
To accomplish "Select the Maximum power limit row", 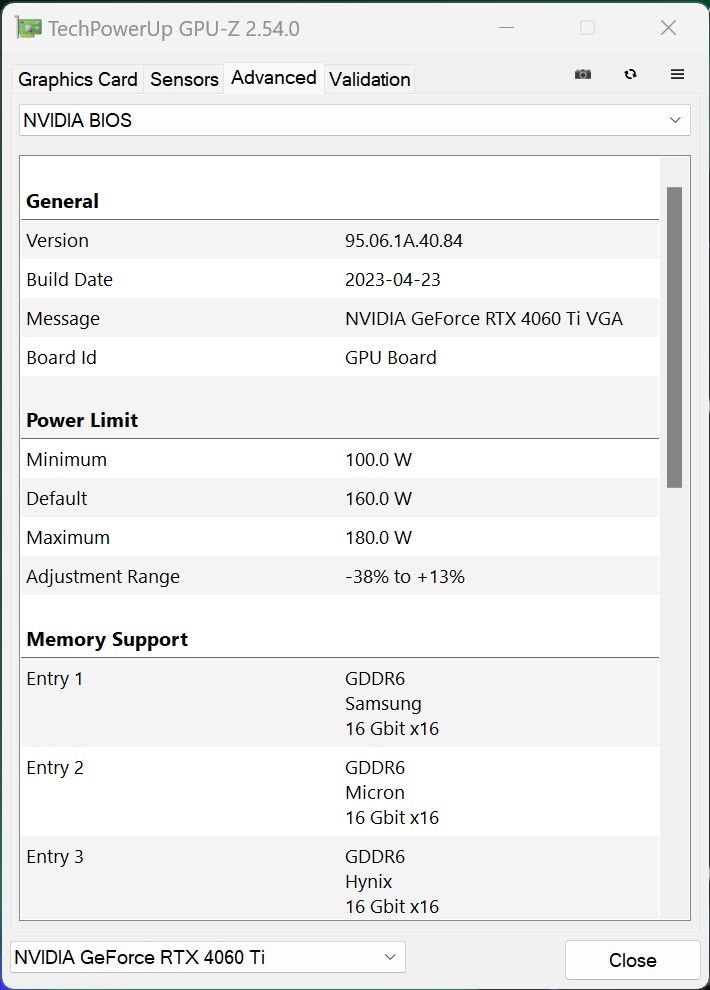I will click(339, 538).
